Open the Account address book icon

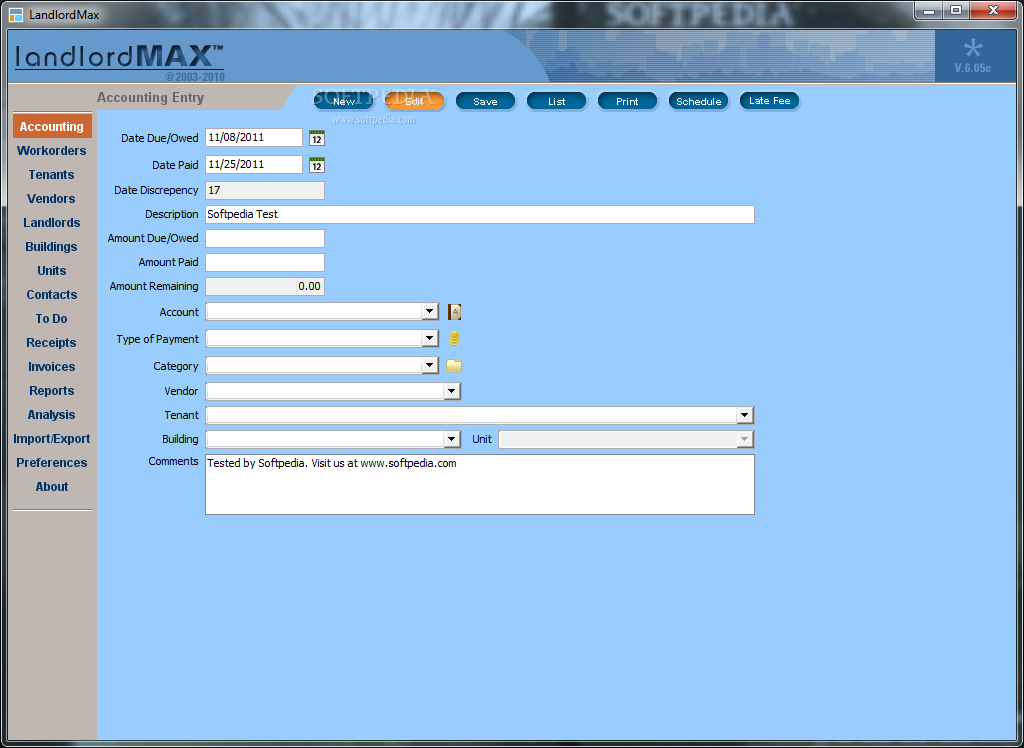point(455,312)
